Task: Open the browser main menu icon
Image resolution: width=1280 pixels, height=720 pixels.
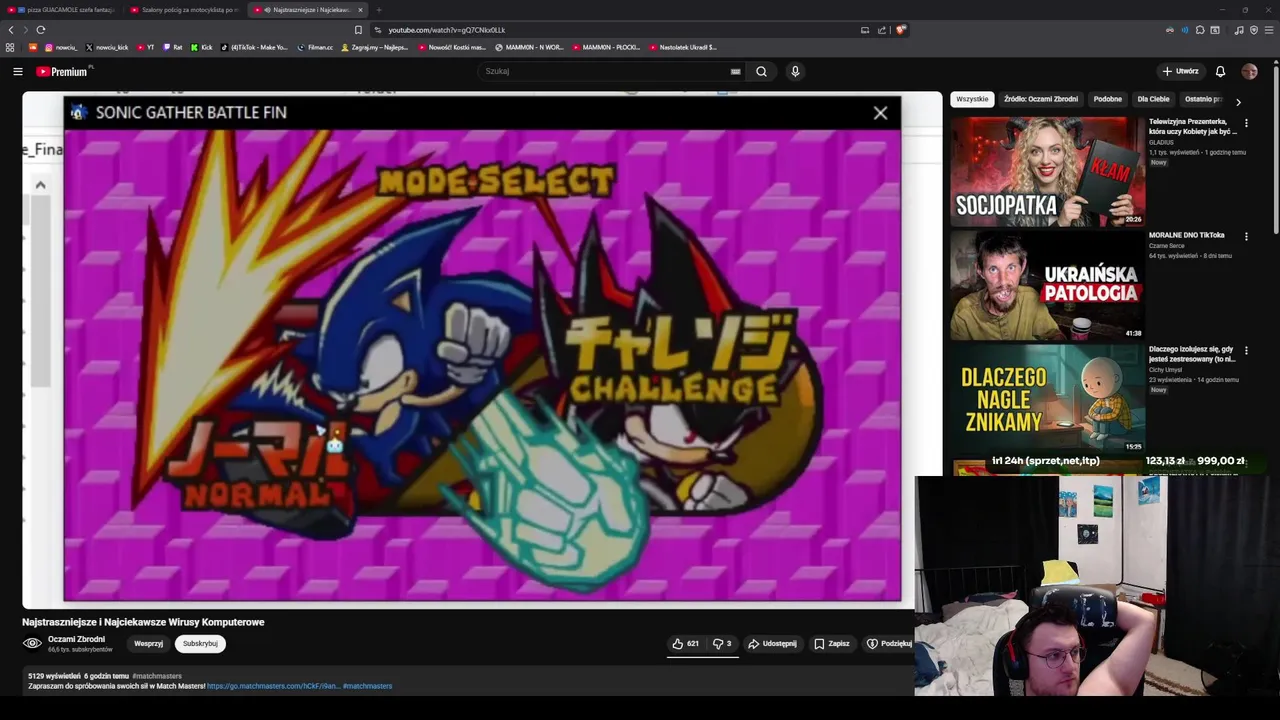Action: click(x=1269, y=30)
